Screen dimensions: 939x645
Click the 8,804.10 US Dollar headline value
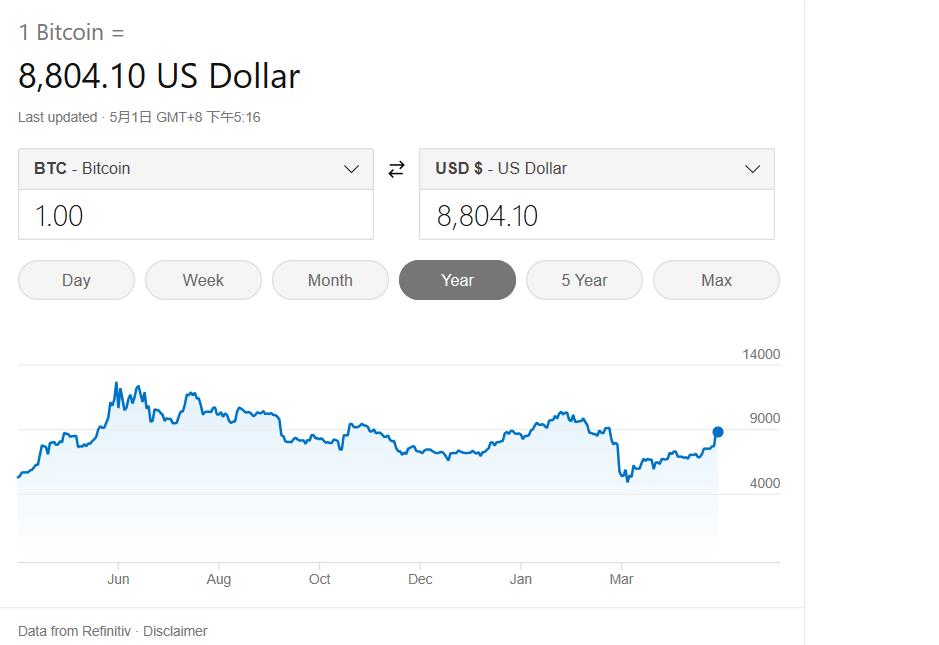point(159,76)
